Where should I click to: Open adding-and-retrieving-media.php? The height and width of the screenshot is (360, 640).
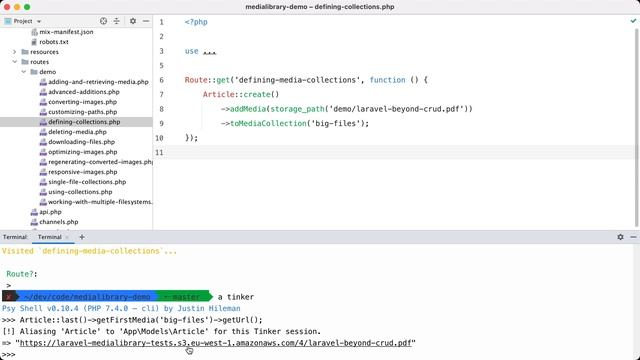(x=98, y=82)
